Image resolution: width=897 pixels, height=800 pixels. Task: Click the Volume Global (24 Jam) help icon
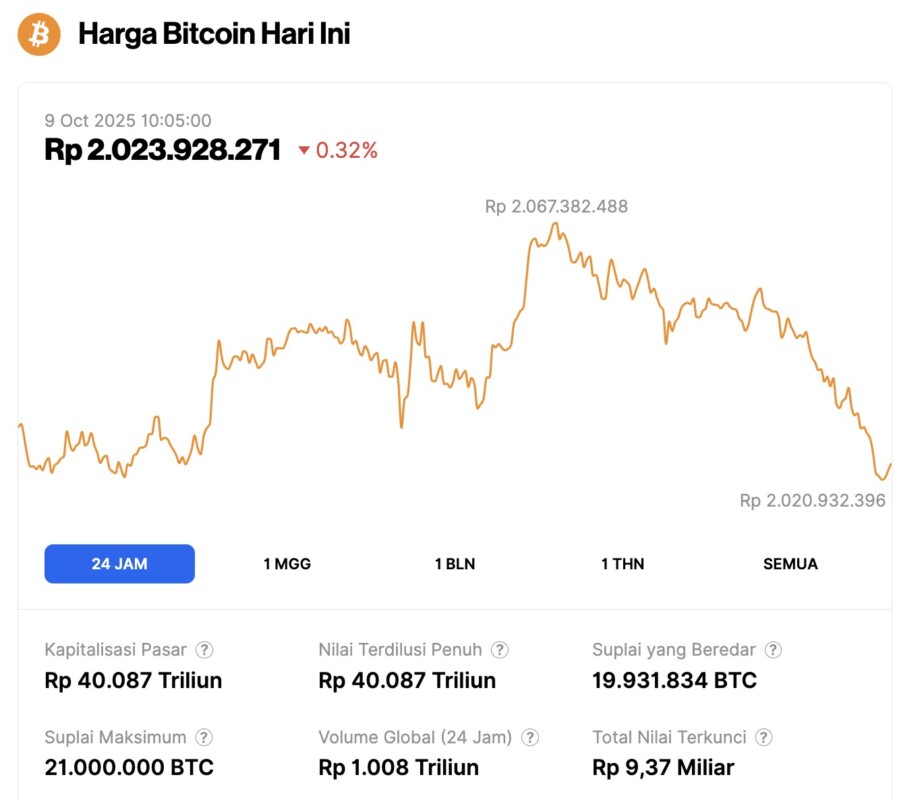530,738
